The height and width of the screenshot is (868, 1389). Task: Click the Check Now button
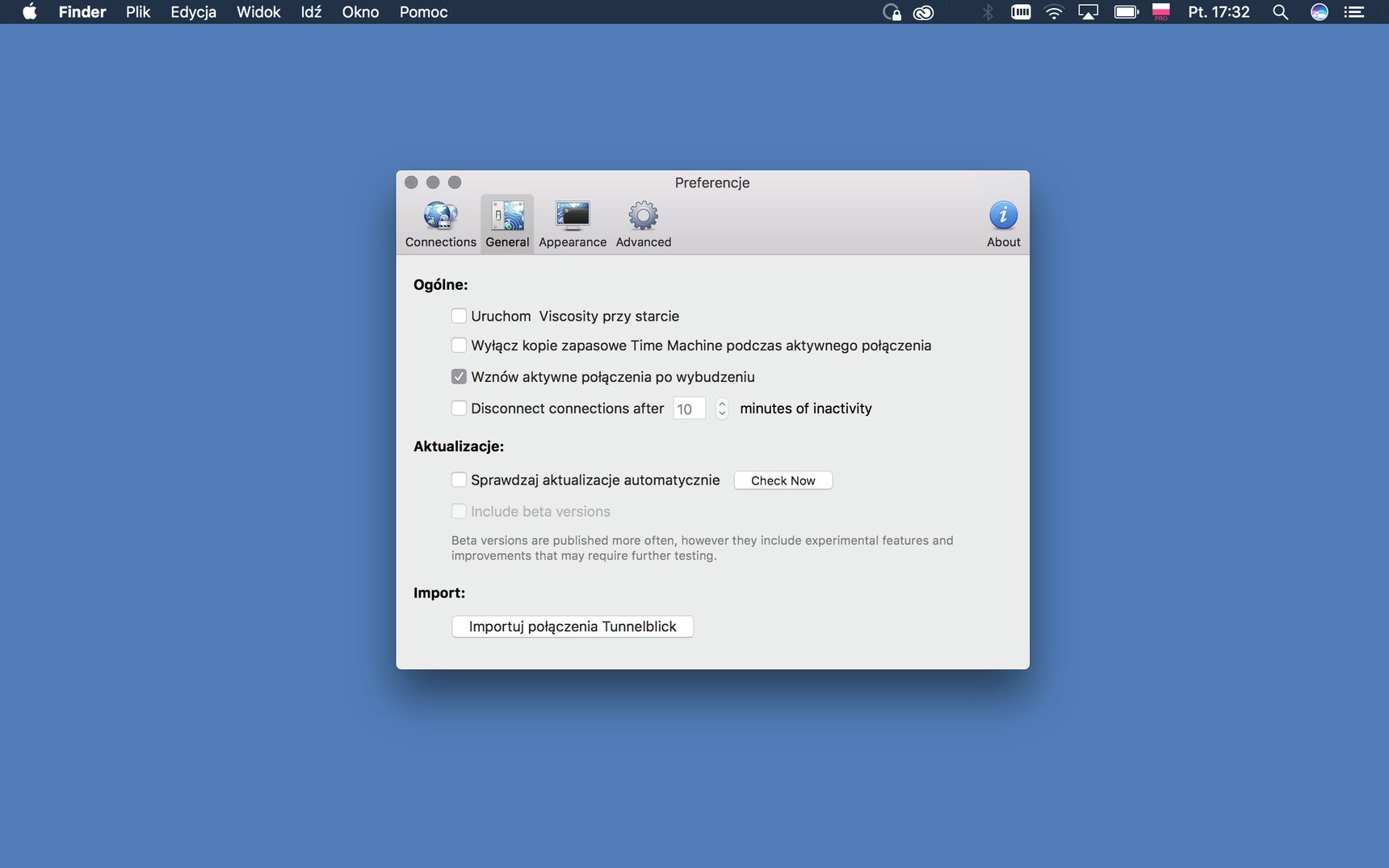(783, 480)
